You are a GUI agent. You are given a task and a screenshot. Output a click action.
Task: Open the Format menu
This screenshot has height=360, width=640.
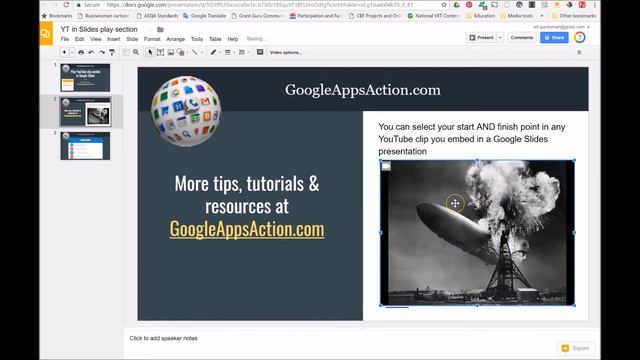pyautogui.click(x=152, y=39)
